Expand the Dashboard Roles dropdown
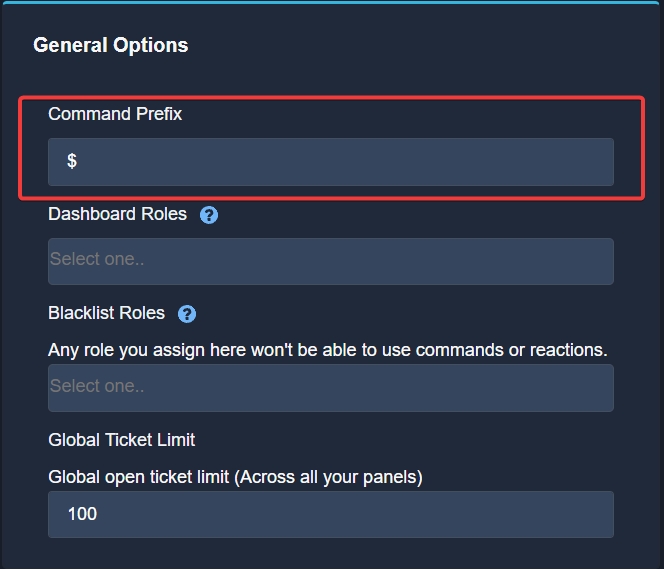The image size is (664, 569). pos(331,261)
